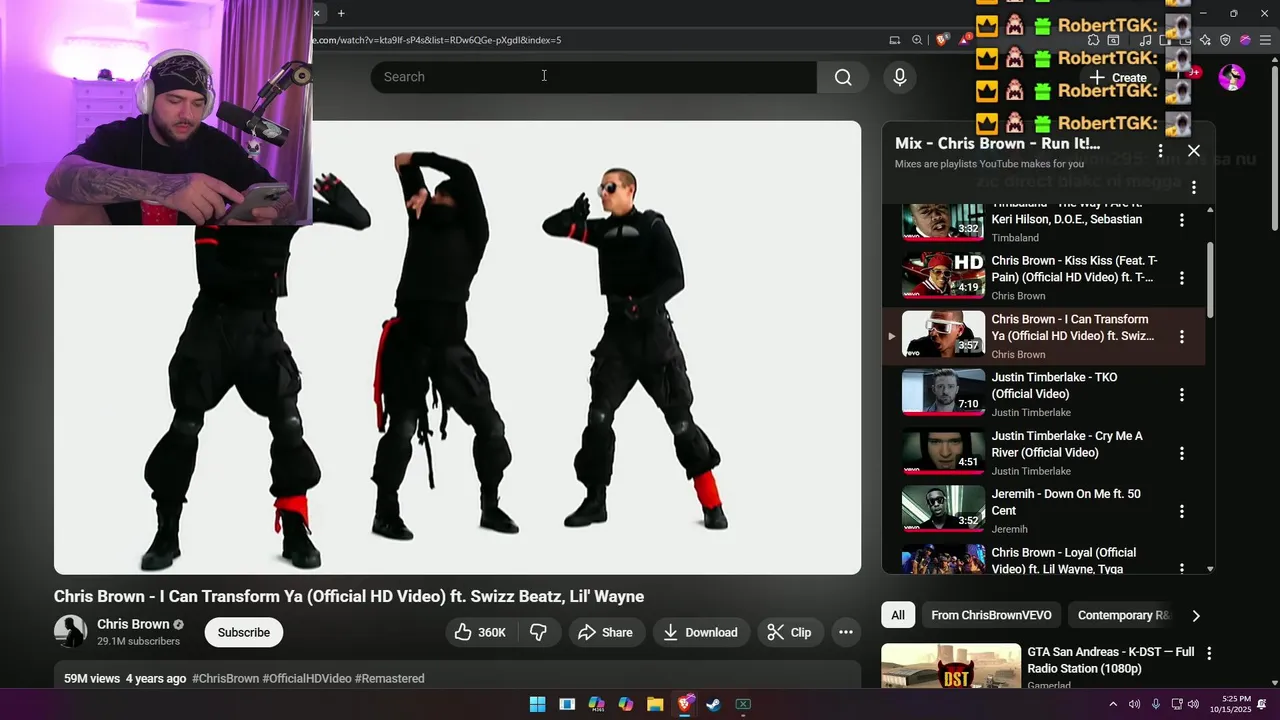Select the All filter chip
1280x720 pixels.
898,615
